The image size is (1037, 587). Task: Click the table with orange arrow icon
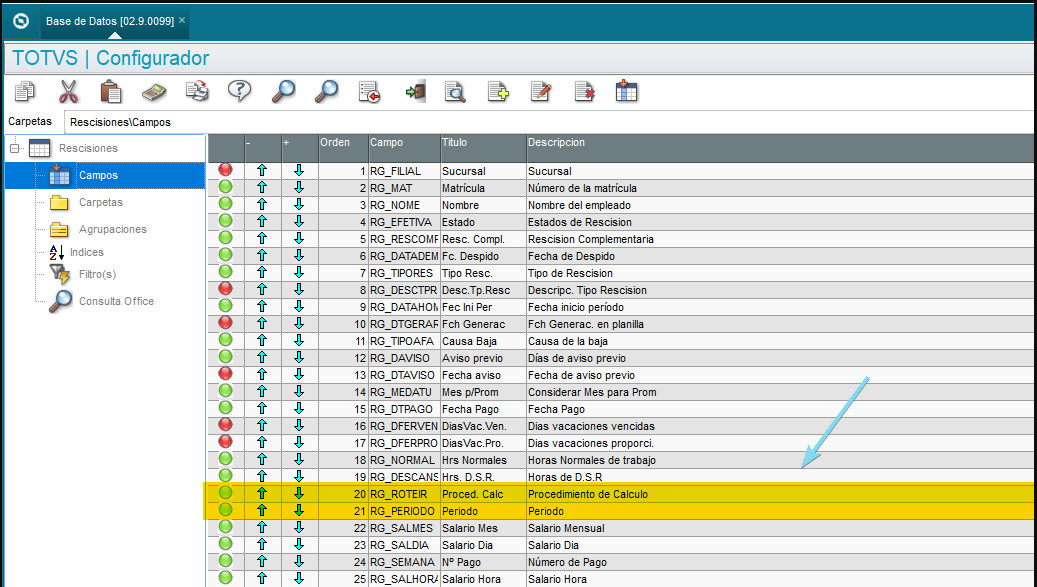[626, 92]
